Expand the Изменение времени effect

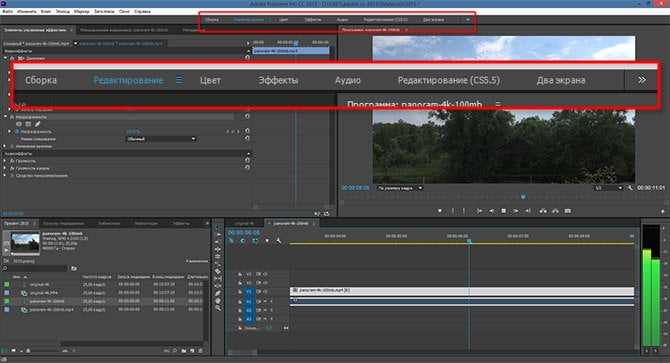point(4,146)
